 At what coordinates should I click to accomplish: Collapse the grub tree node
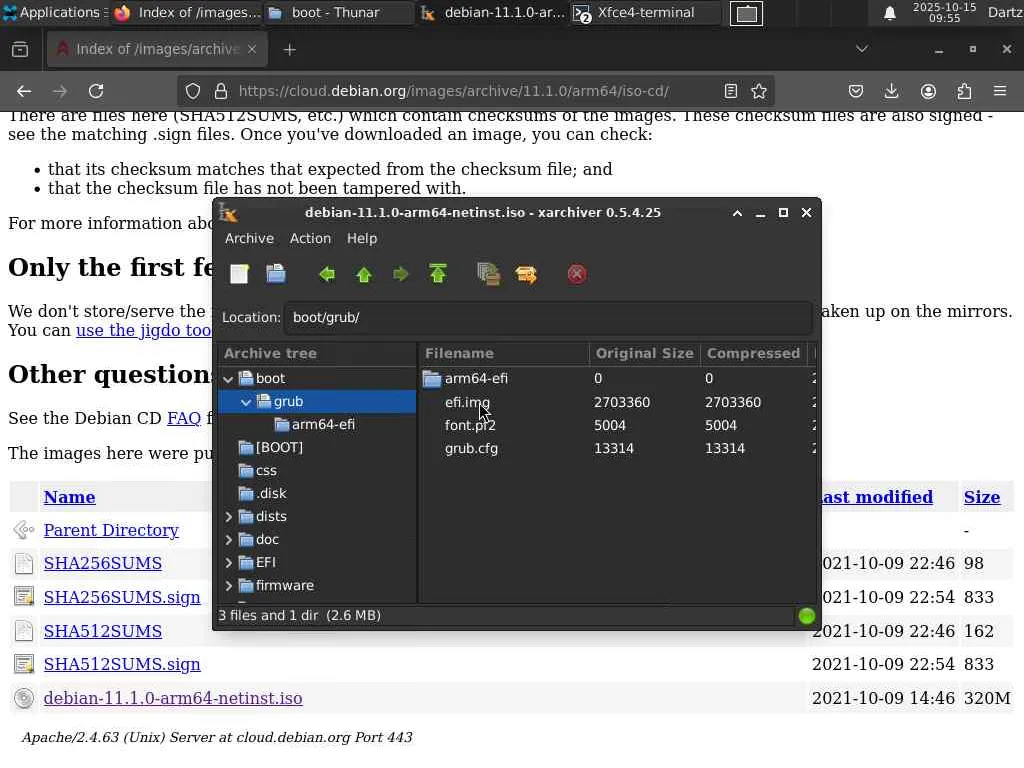pos(246,402)
